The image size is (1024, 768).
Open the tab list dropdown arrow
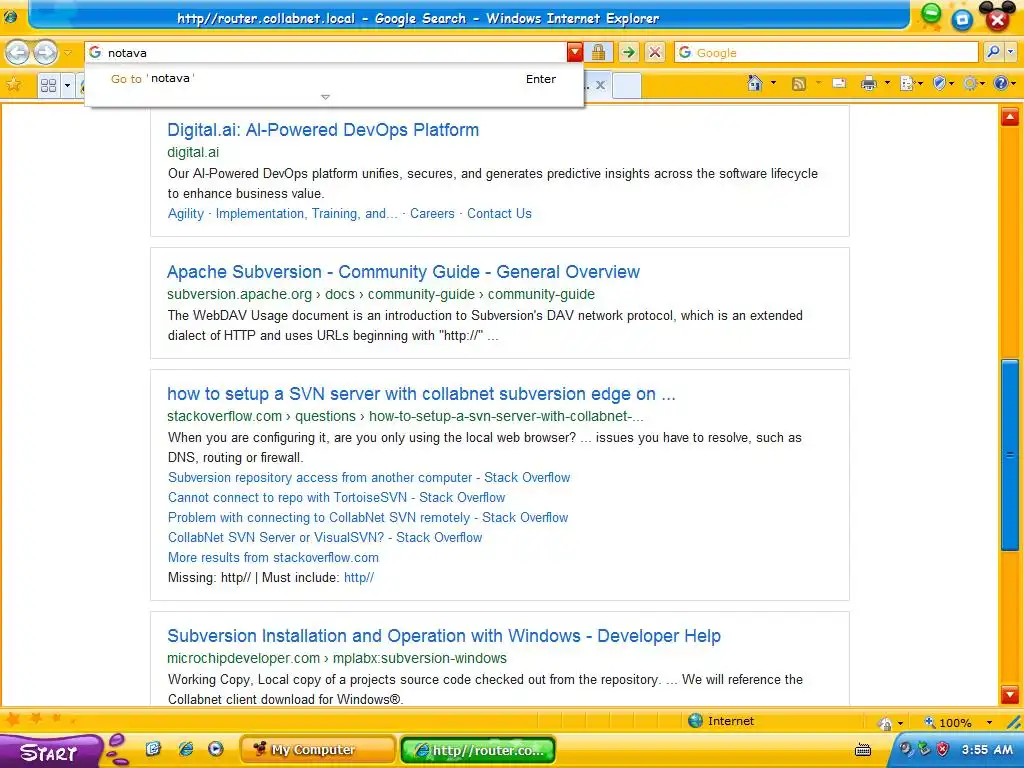(x=67, y=85)
